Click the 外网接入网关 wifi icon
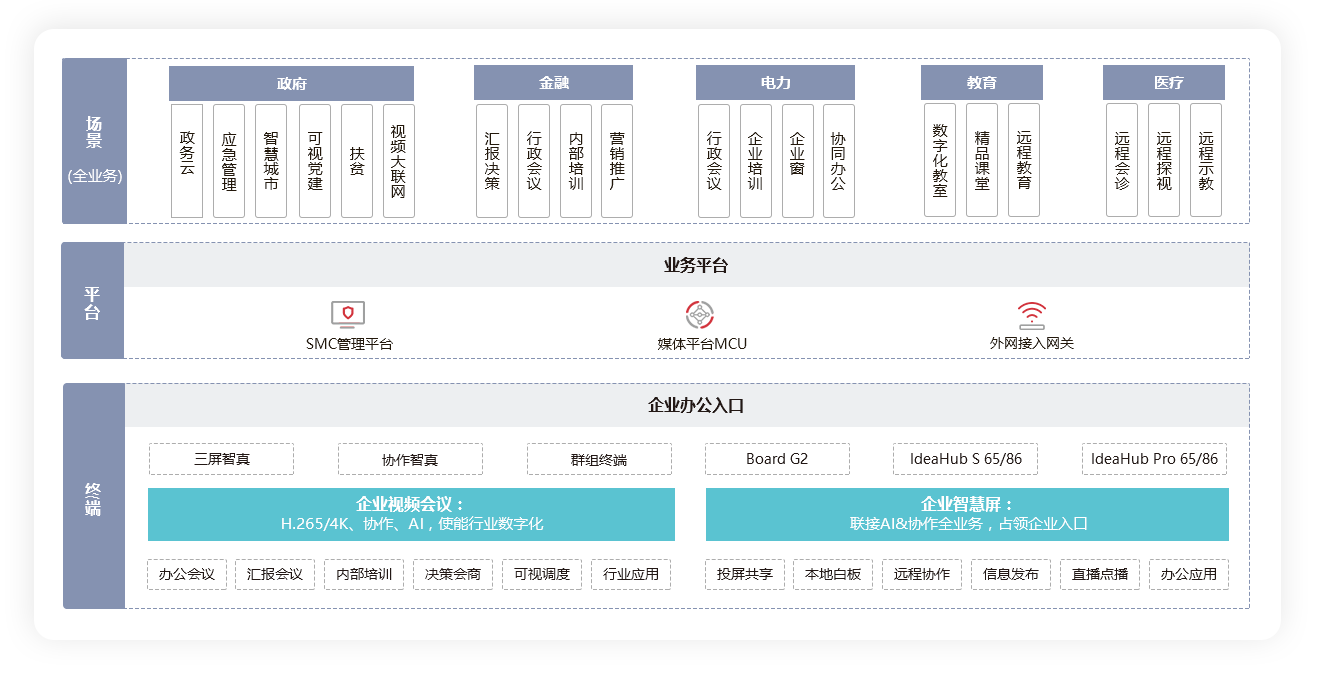Screen dimensions: 1319x676 pyautogui.click(x=1031, y=315)
